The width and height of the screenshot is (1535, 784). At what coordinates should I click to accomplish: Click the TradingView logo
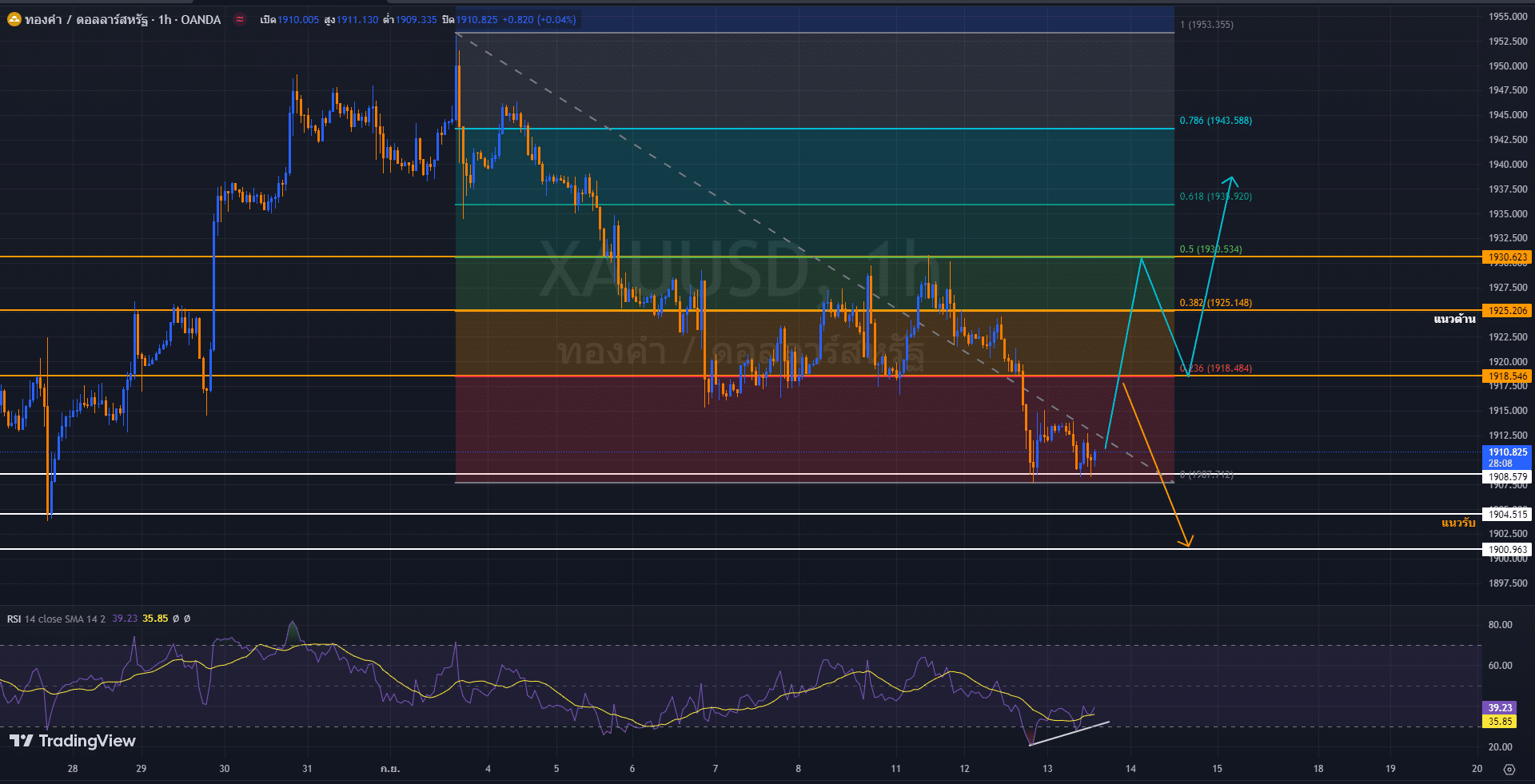[73, 741]
